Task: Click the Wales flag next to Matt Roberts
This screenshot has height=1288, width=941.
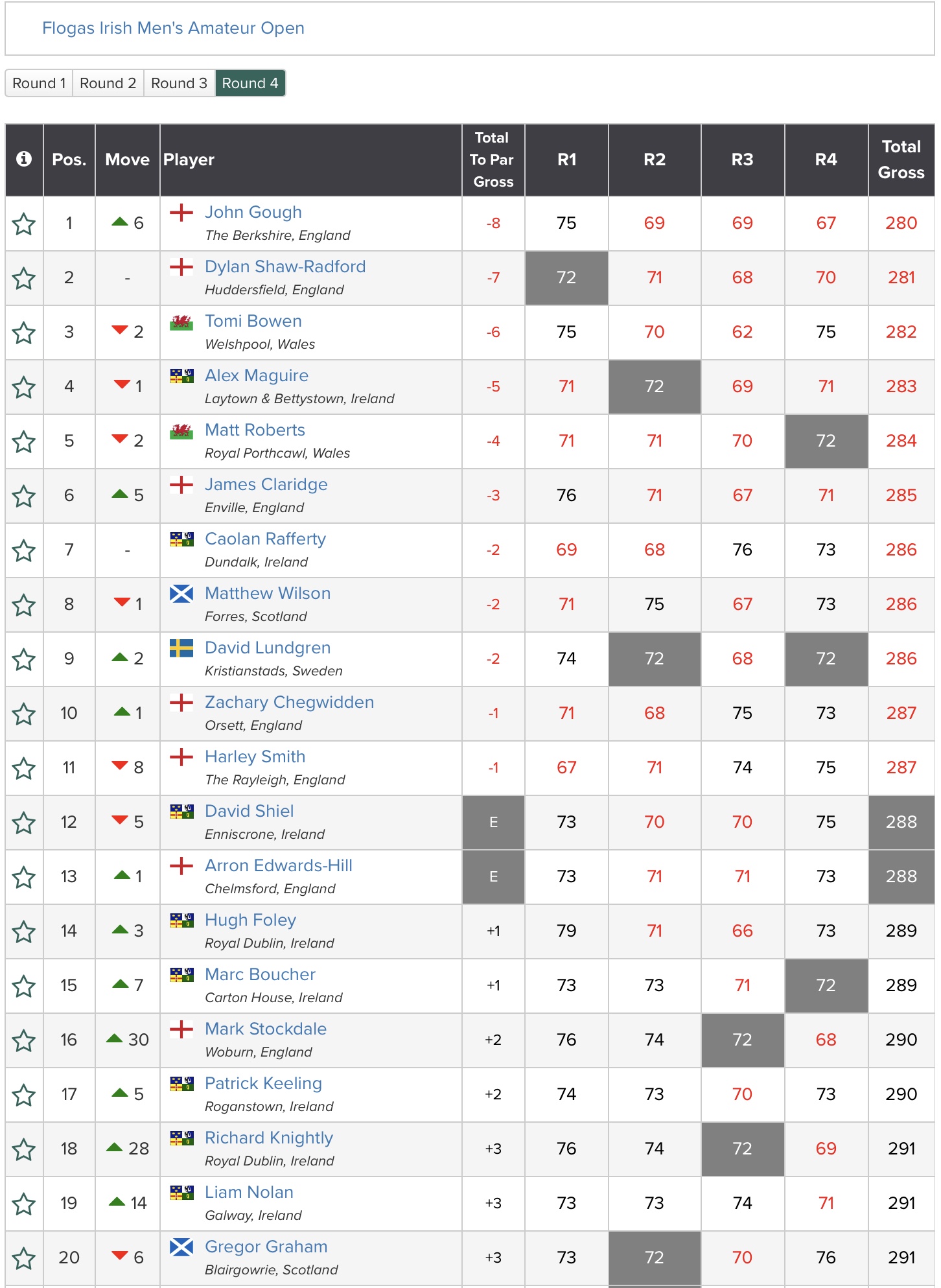Action: [x=181, y=430]
